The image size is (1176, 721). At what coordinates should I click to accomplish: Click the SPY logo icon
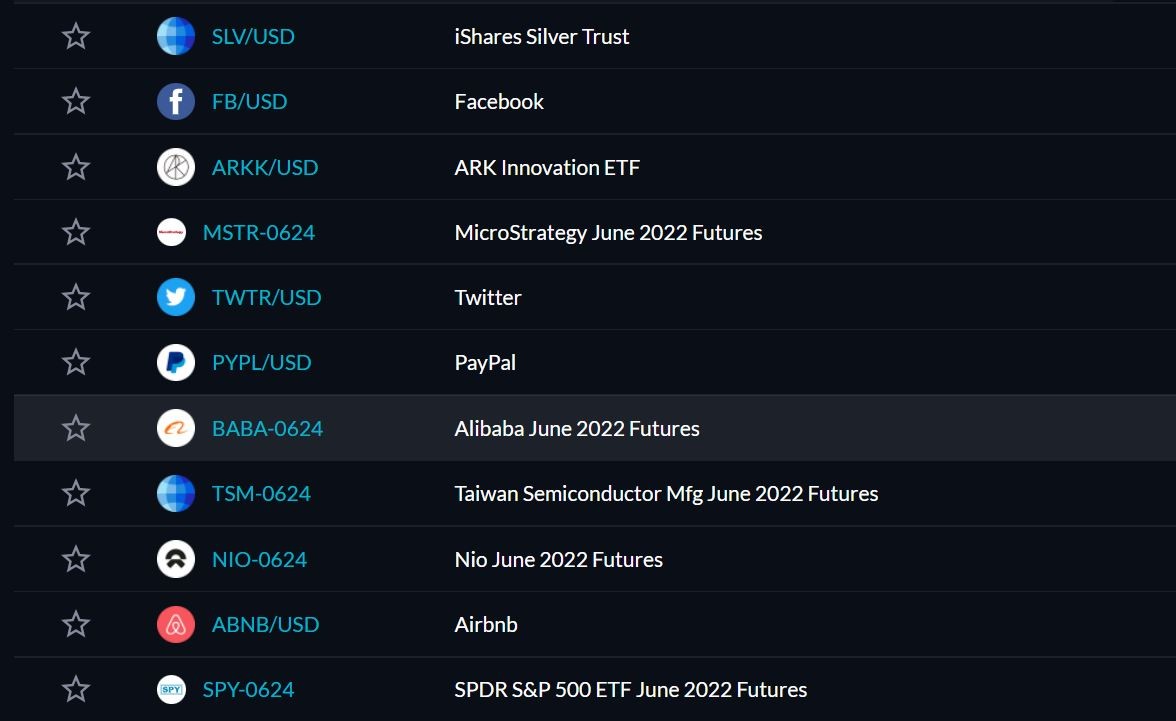tap(171, 689)
